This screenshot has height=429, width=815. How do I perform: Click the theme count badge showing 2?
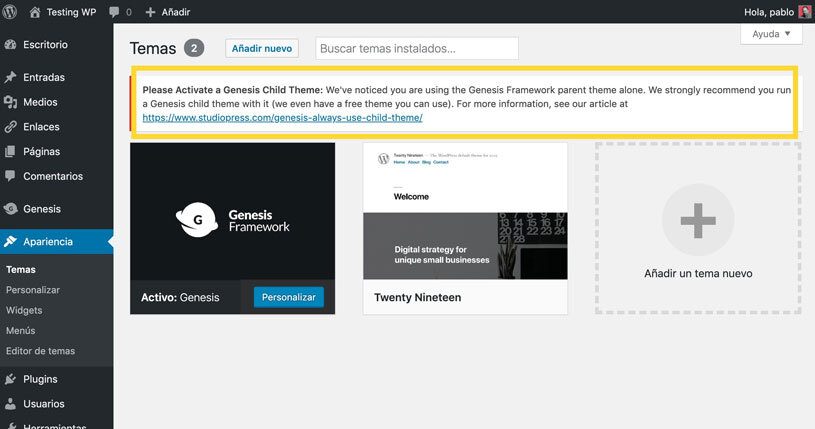click(194, 48)
